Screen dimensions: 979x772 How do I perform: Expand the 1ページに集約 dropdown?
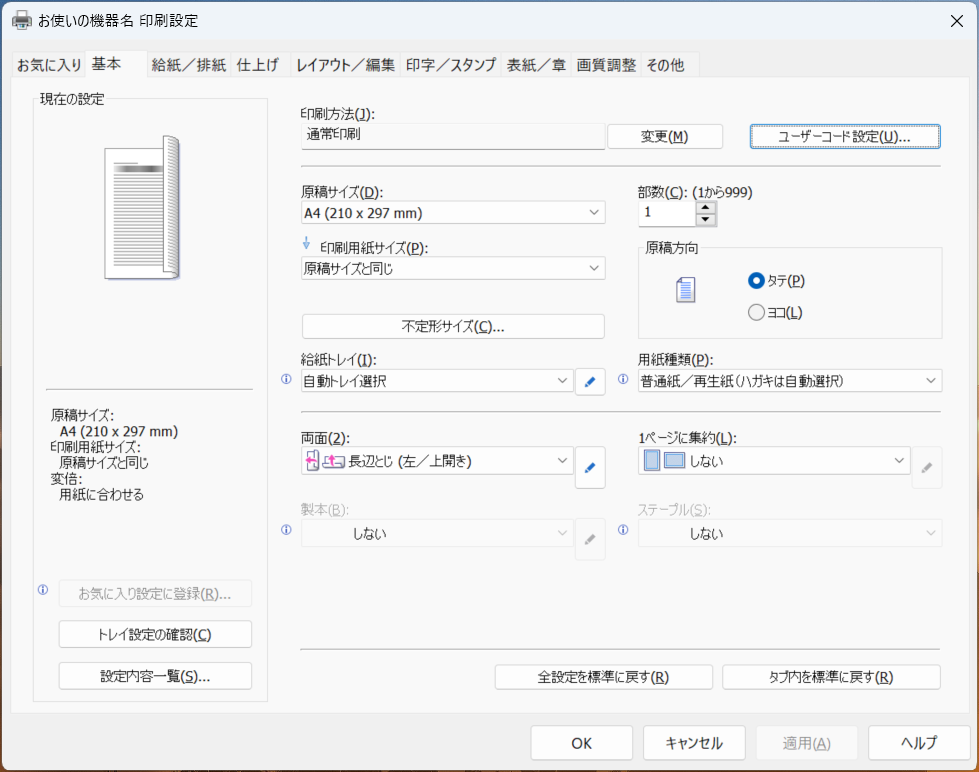click(774, 461)
